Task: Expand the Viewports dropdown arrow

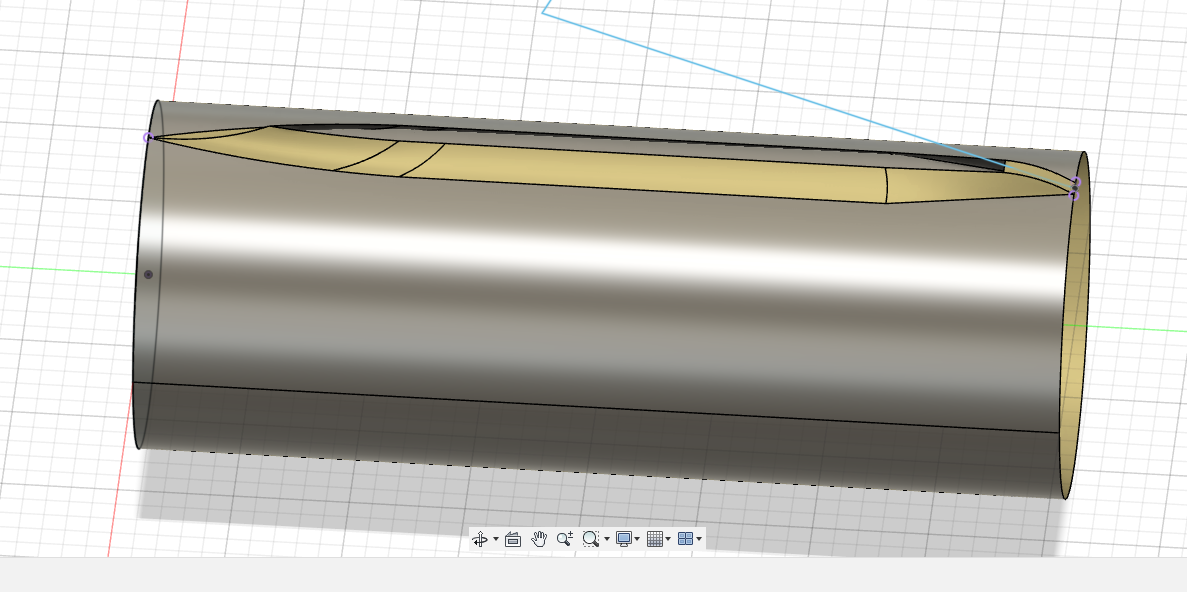Action: (x=699, y=540)
